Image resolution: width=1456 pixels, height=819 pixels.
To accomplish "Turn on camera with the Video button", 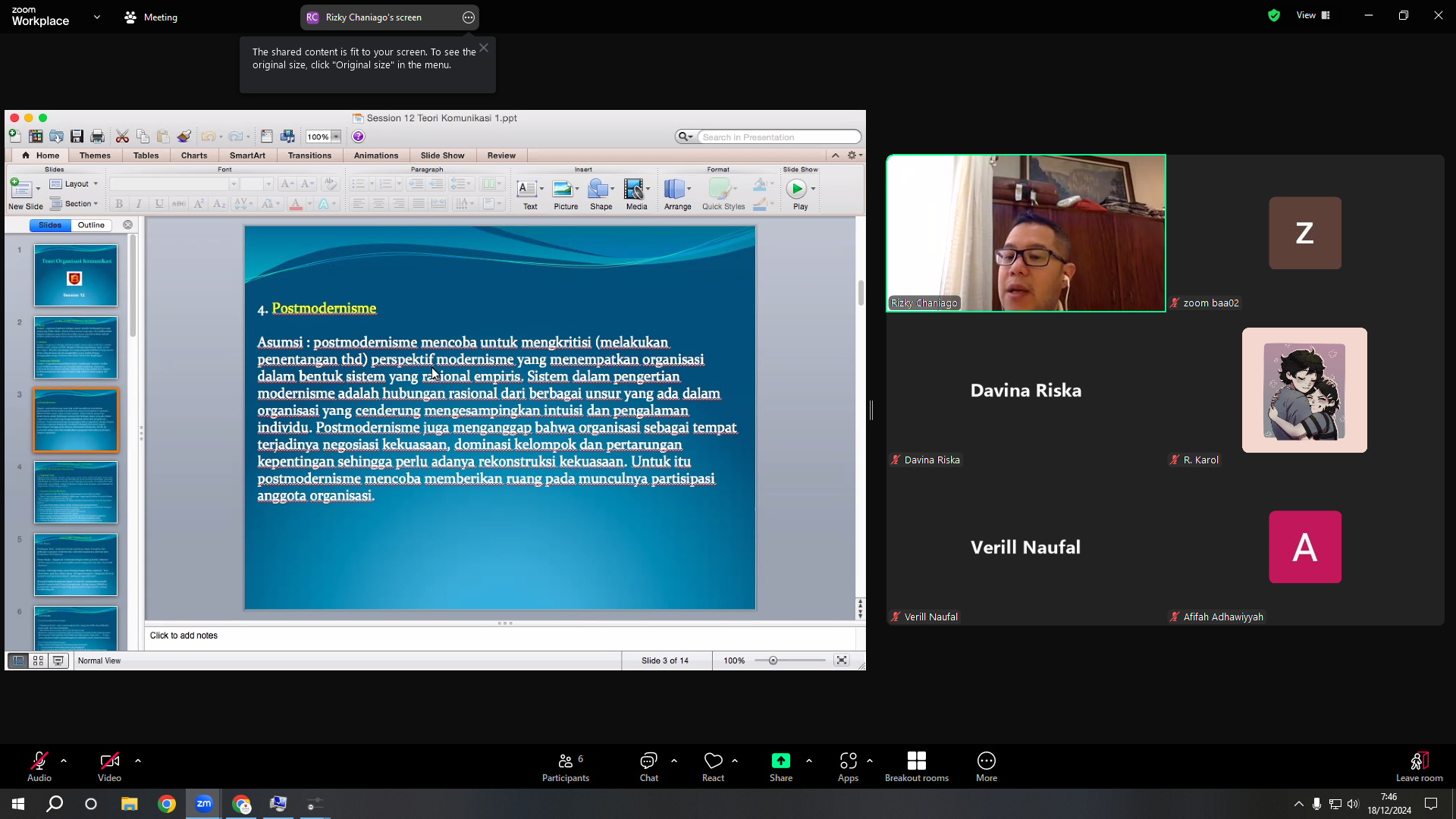I will tap(109, 767).
